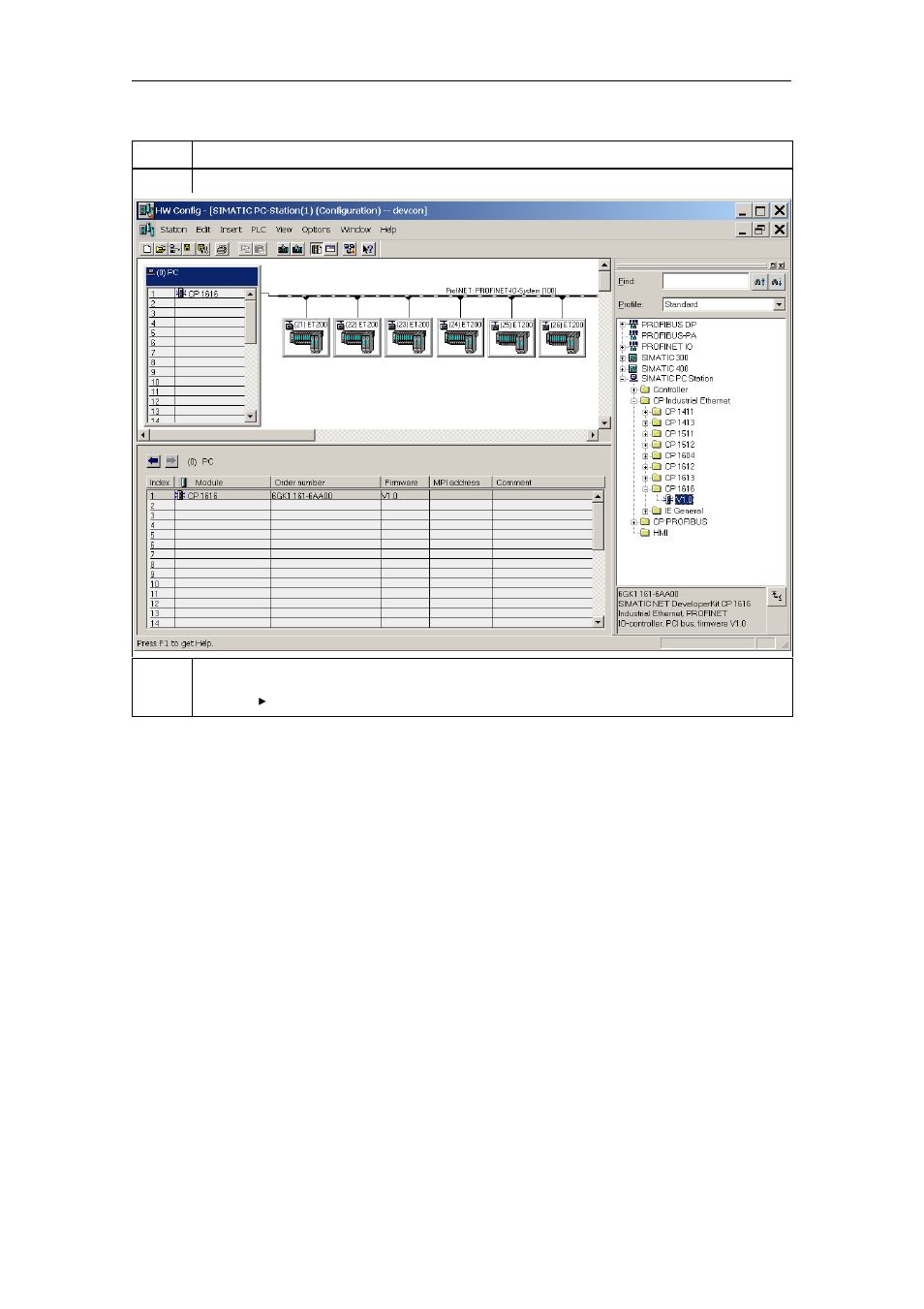Open the View menu
This screenshot has height=1309, width=924.
coord(284,230)
